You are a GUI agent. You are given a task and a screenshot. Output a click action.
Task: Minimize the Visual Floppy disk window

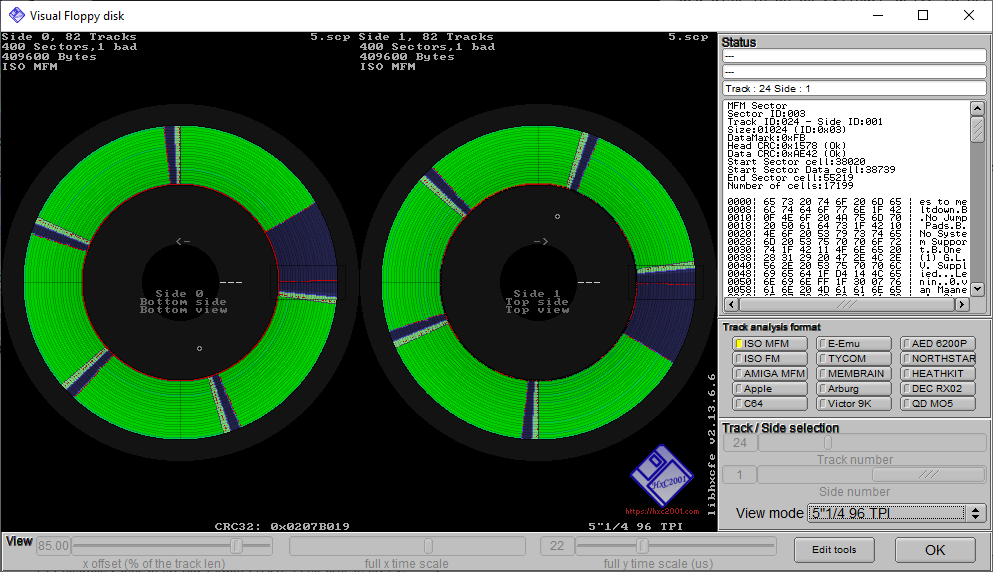click(x=878, y=15)
